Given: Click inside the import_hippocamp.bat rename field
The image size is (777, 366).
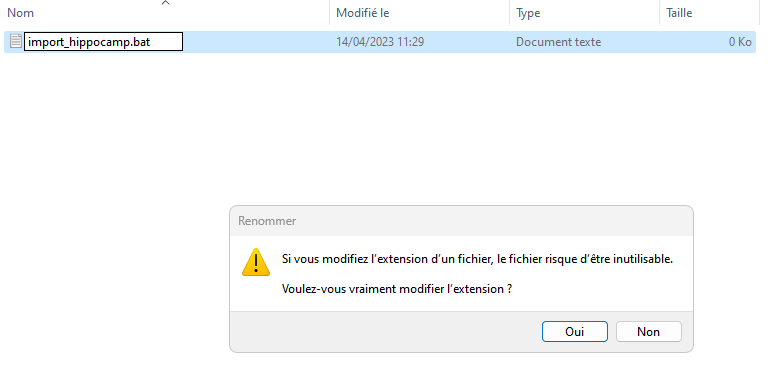Looking at the screenshot, I should 104,42.
